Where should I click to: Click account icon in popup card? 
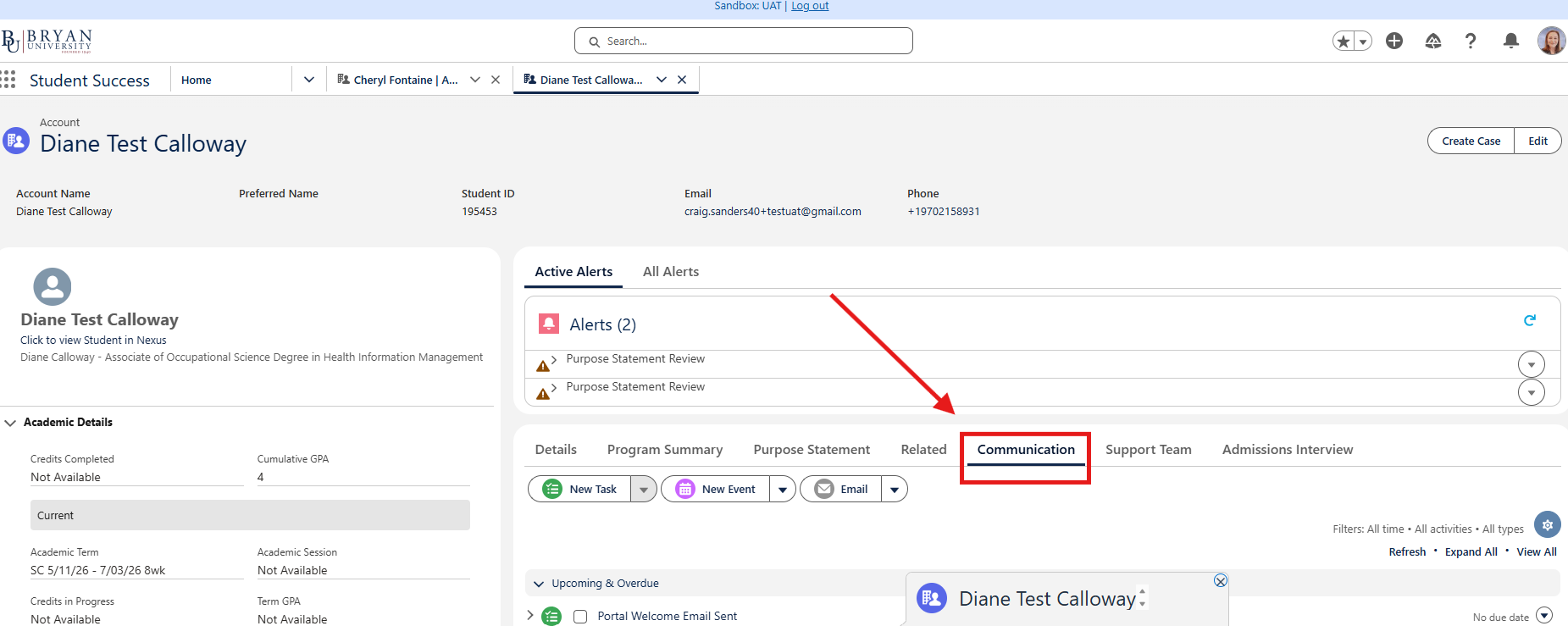pyautogui.click(x=932, y=599)
